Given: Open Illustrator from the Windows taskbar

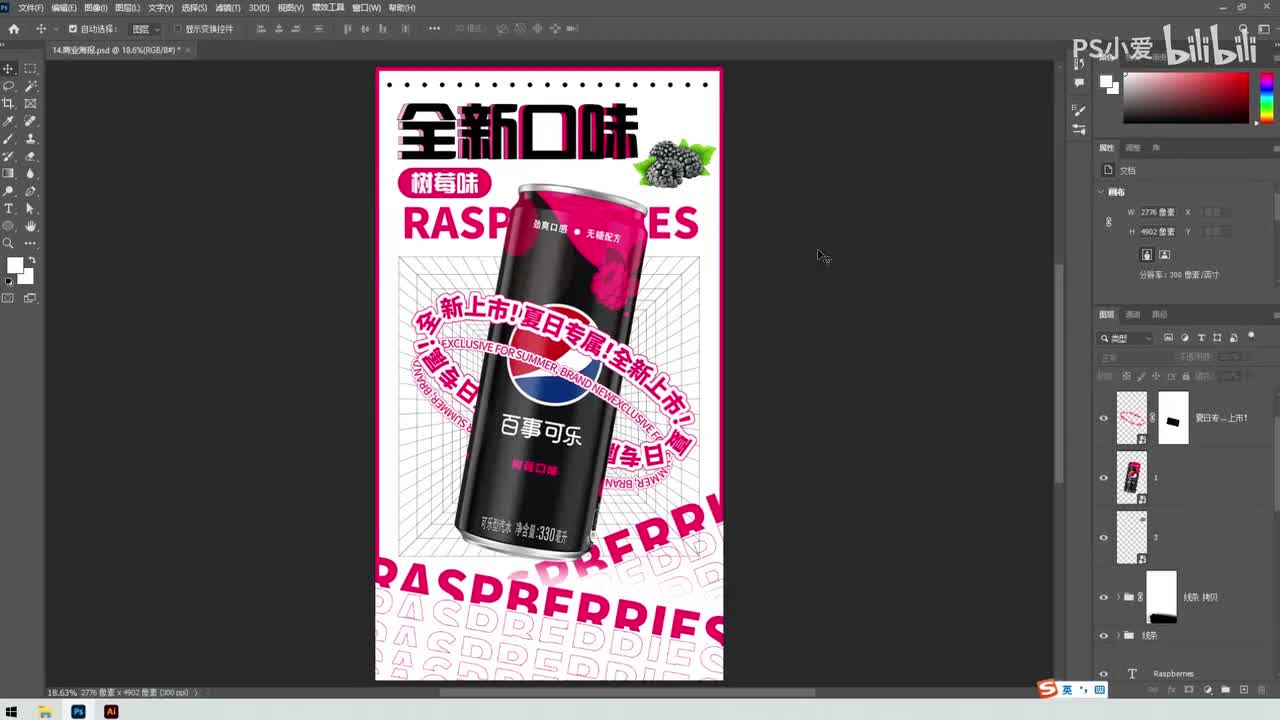Looking at the screenshot, I should [x=111, y=711].
